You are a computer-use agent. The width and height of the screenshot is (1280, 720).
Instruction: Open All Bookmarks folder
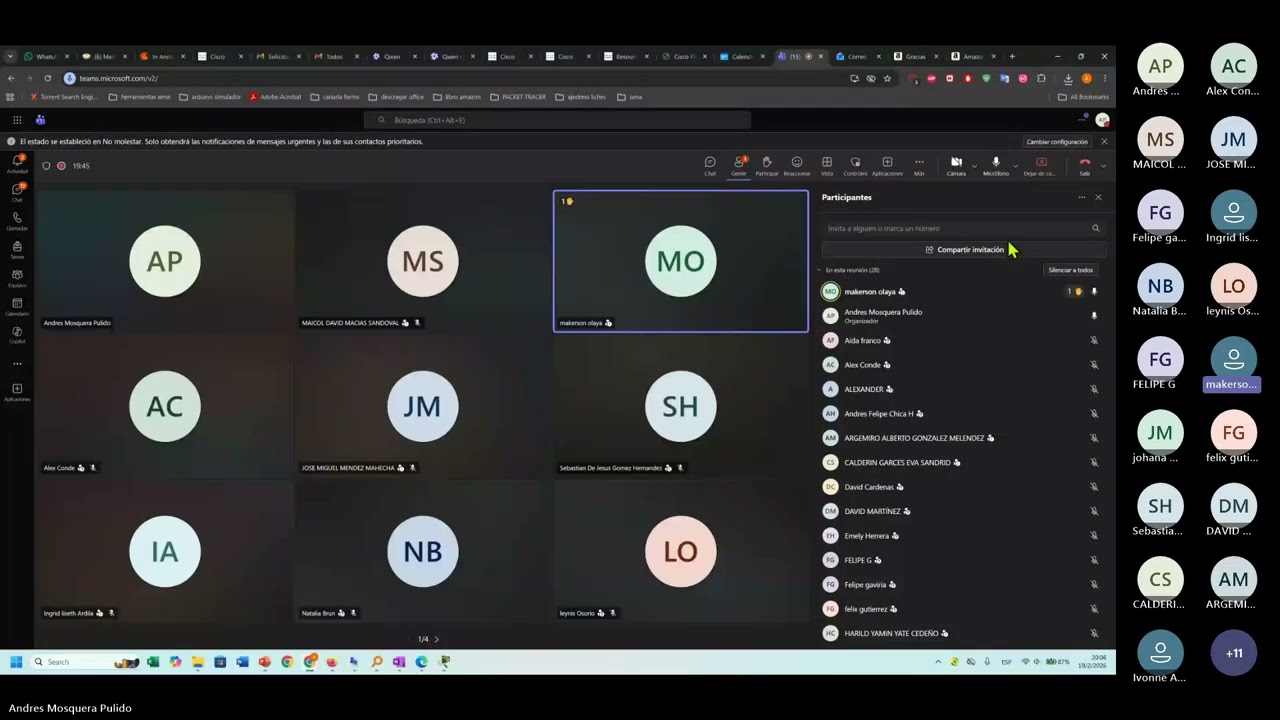tap(1083, 97)
